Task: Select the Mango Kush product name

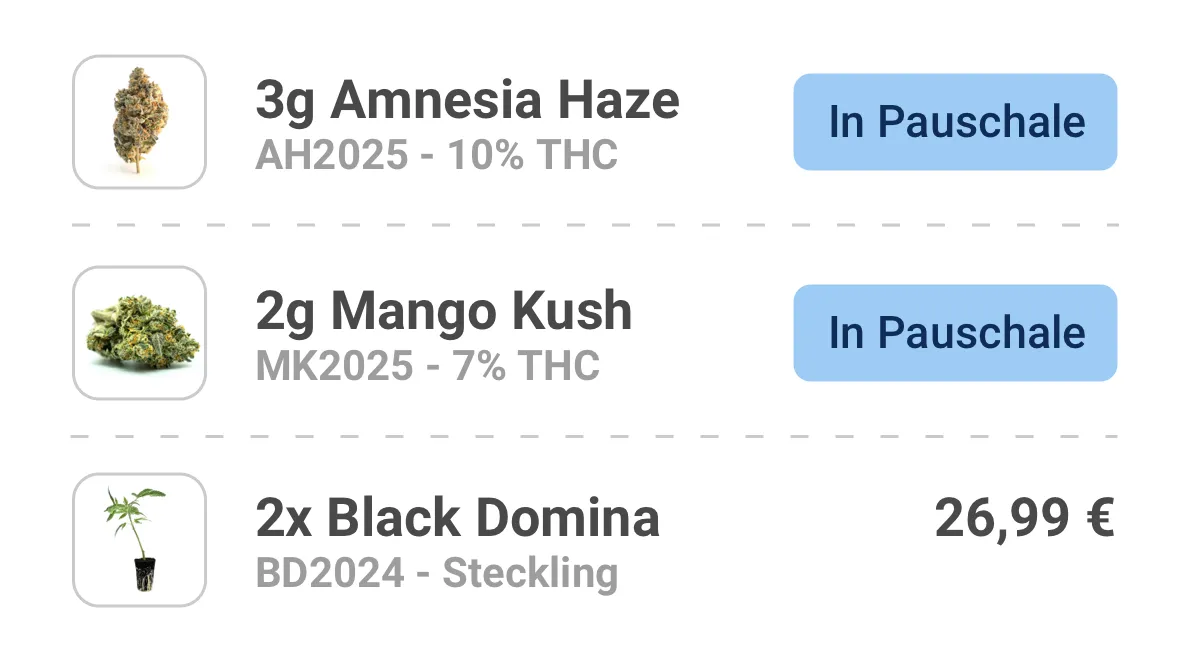Action: point(481,311)
